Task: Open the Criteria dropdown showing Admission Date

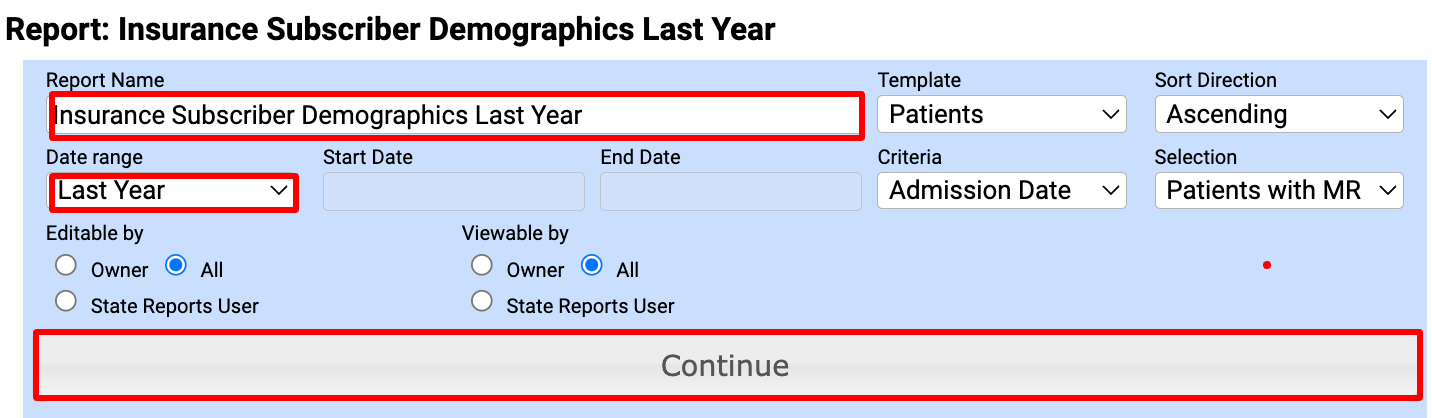Action: 1001,191
